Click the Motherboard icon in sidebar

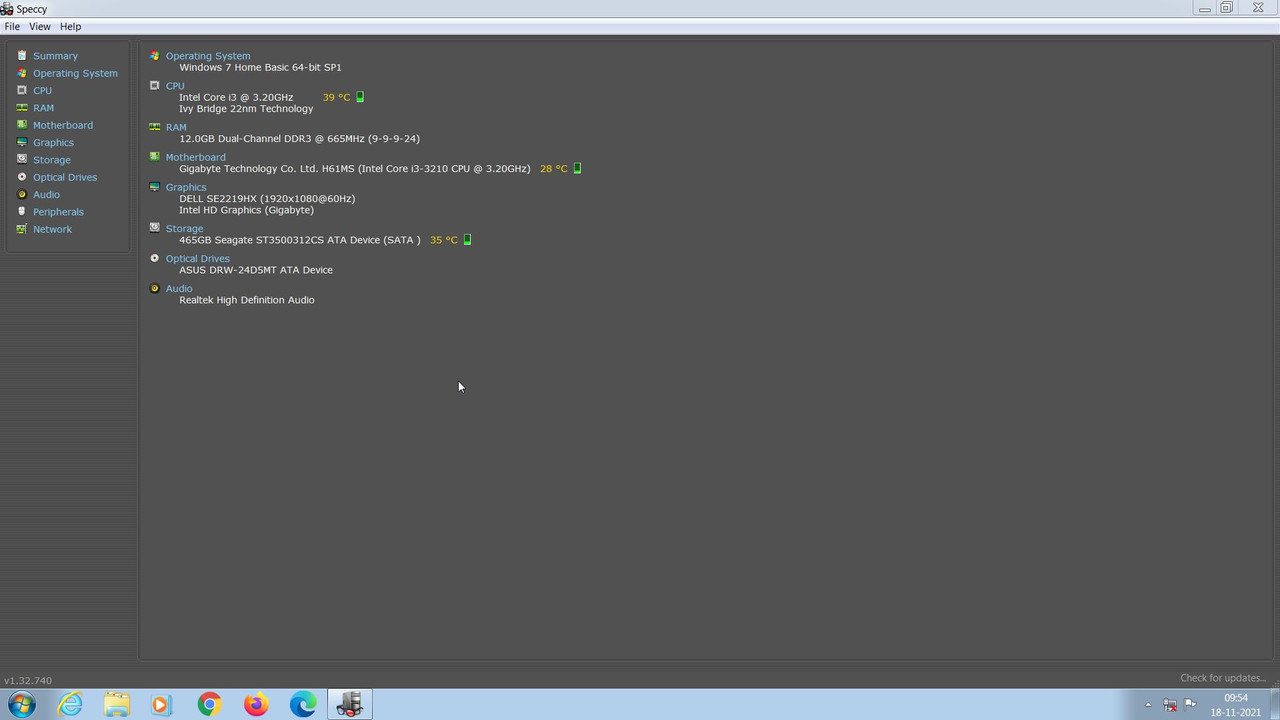point(22,125)
